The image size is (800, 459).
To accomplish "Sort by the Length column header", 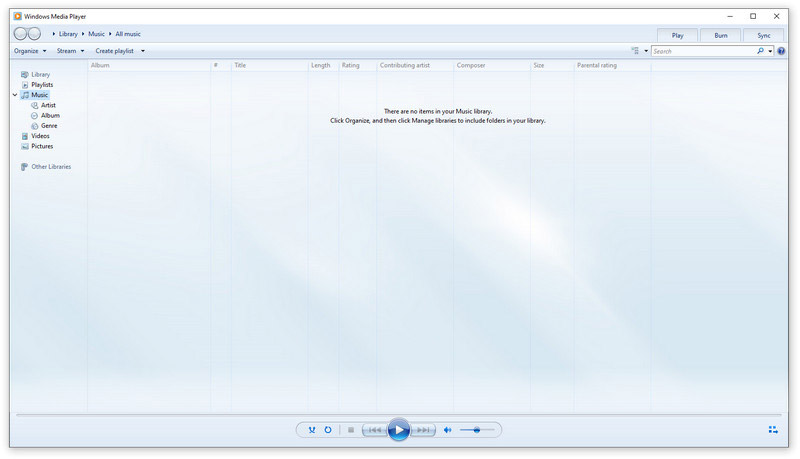I will click(x=323, y=65).
